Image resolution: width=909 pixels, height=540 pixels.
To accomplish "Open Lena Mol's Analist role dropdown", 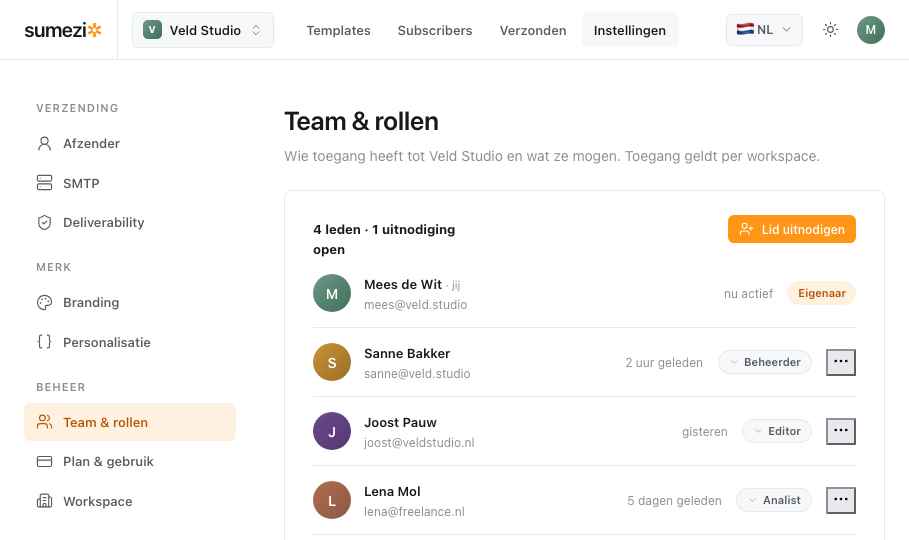I will tap(774, 501).
